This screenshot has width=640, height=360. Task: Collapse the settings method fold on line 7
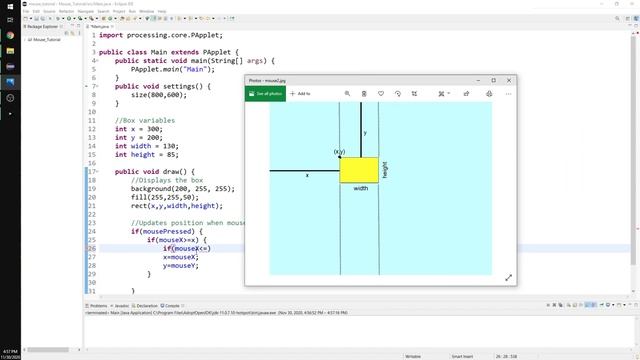tap(97, 87)
